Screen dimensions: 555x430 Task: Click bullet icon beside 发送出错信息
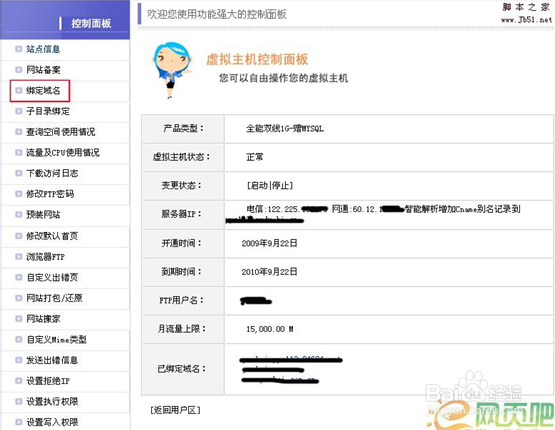pos(18,360)
